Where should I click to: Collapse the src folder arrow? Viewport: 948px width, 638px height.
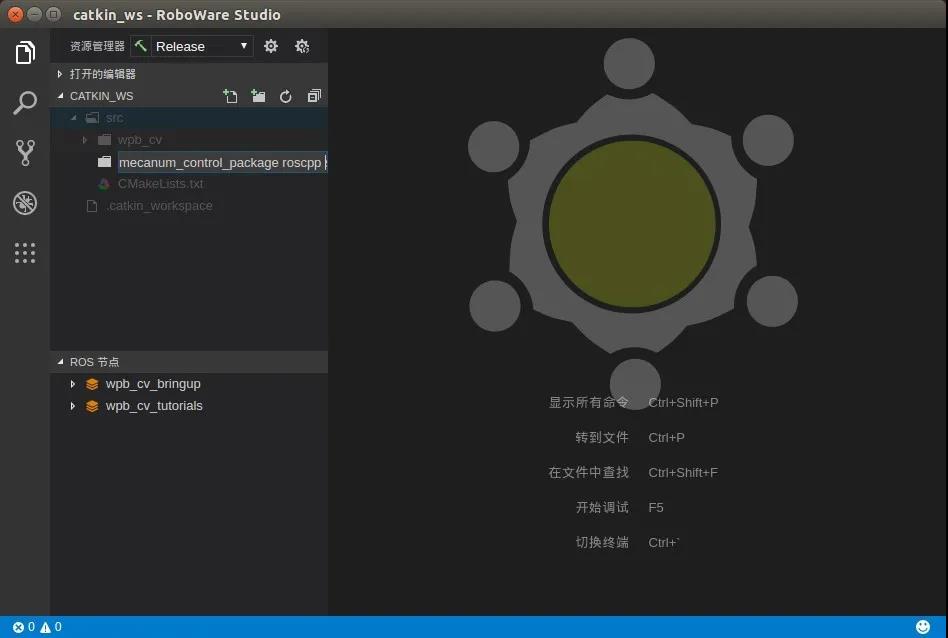coord(74,117)
